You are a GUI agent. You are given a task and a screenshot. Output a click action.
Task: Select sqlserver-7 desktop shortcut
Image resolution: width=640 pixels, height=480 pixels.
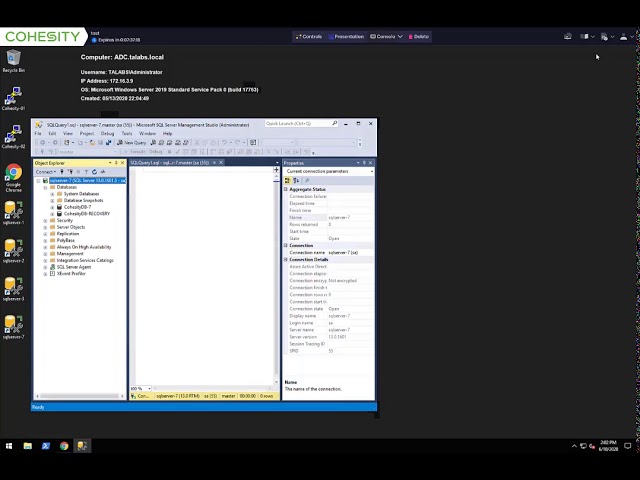click(x=13, y=327)
